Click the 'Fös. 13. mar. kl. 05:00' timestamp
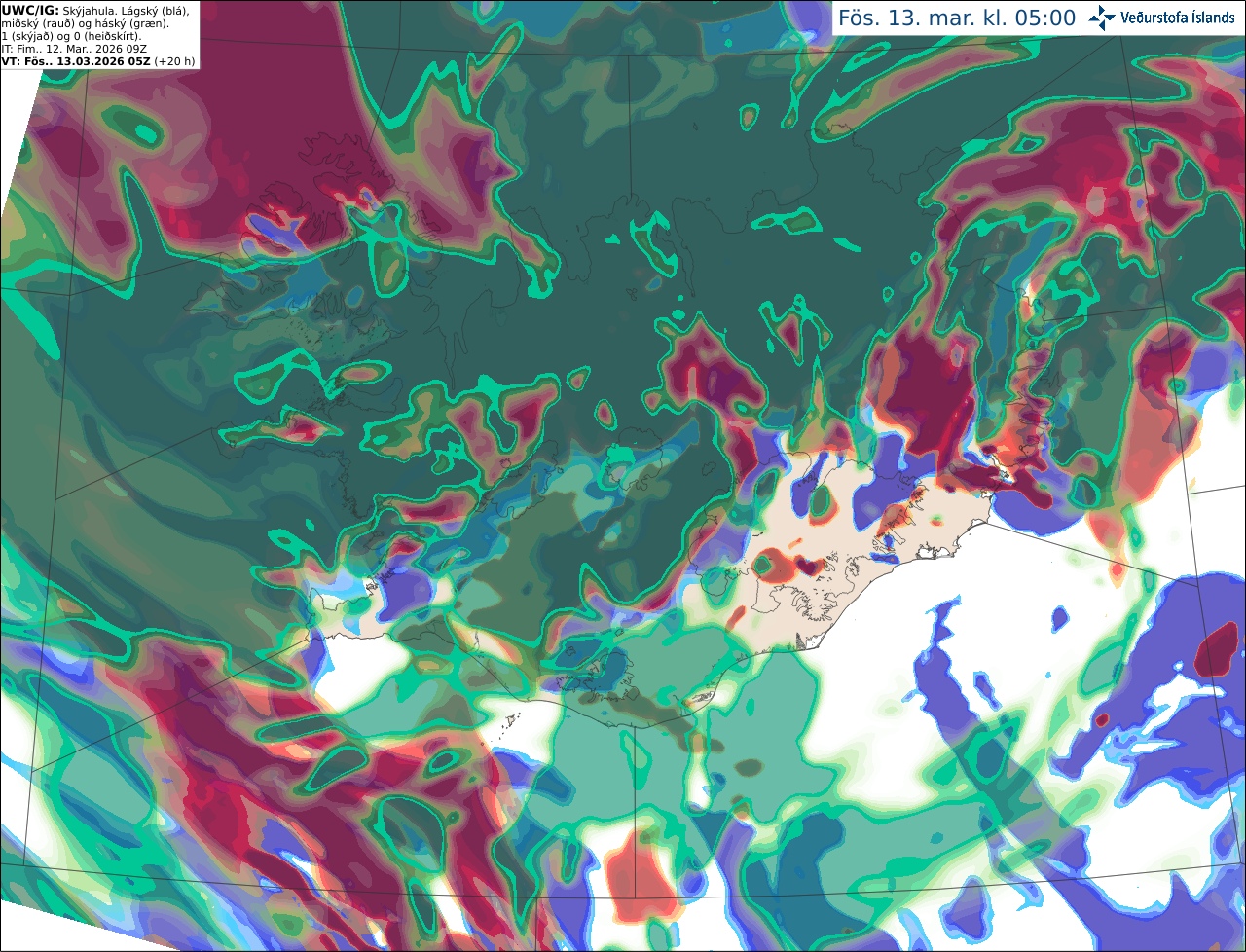 coord(957,18)
